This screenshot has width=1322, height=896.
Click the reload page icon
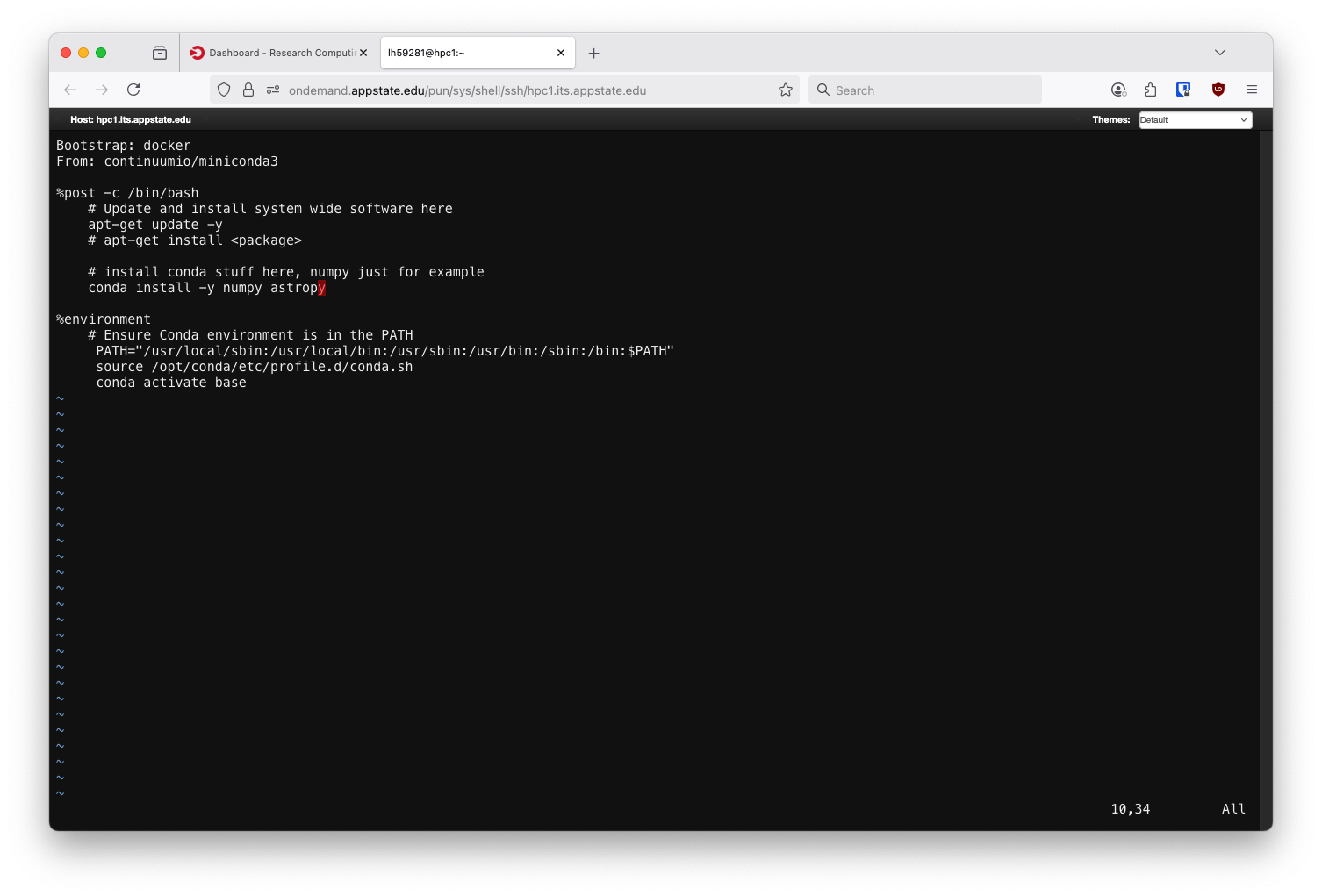tap(133, 90)
